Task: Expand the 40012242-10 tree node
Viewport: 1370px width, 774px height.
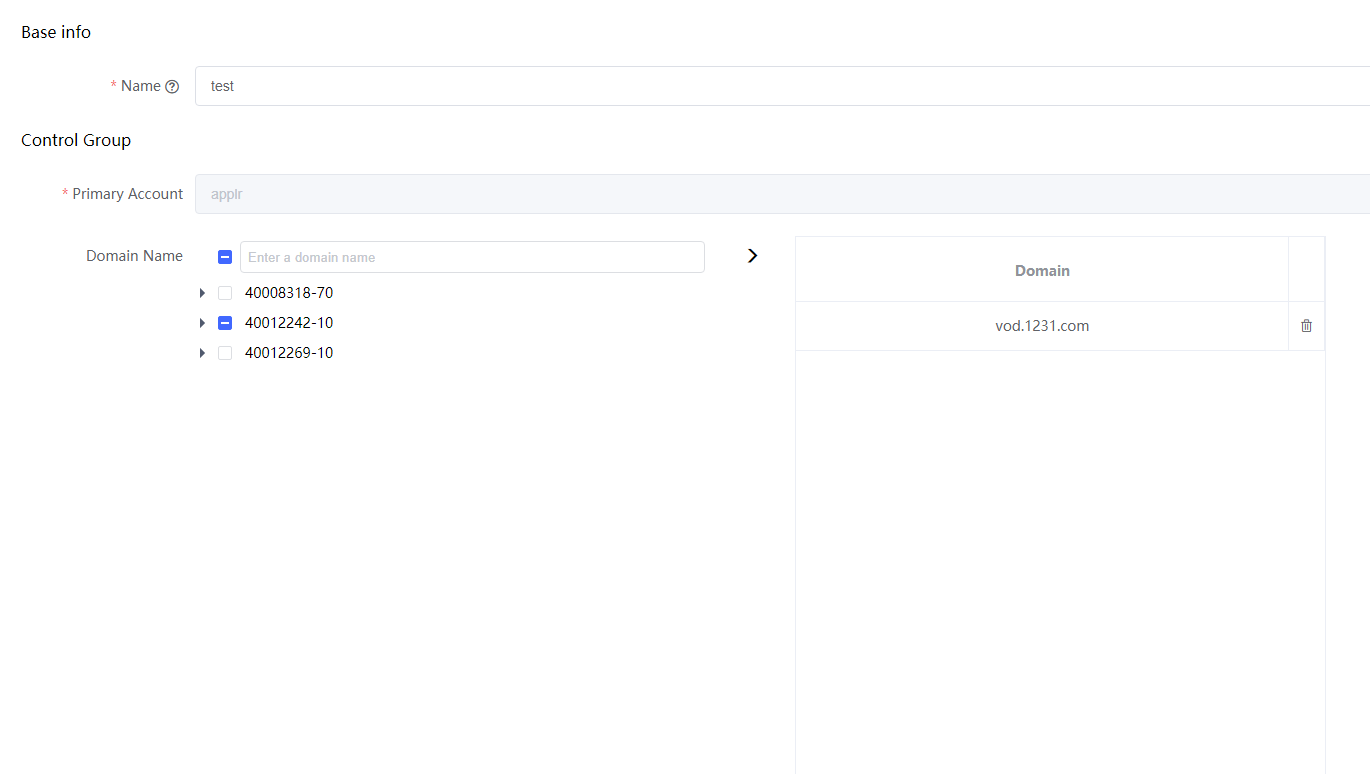Action: pyautogui.click(x=202, y=323)
